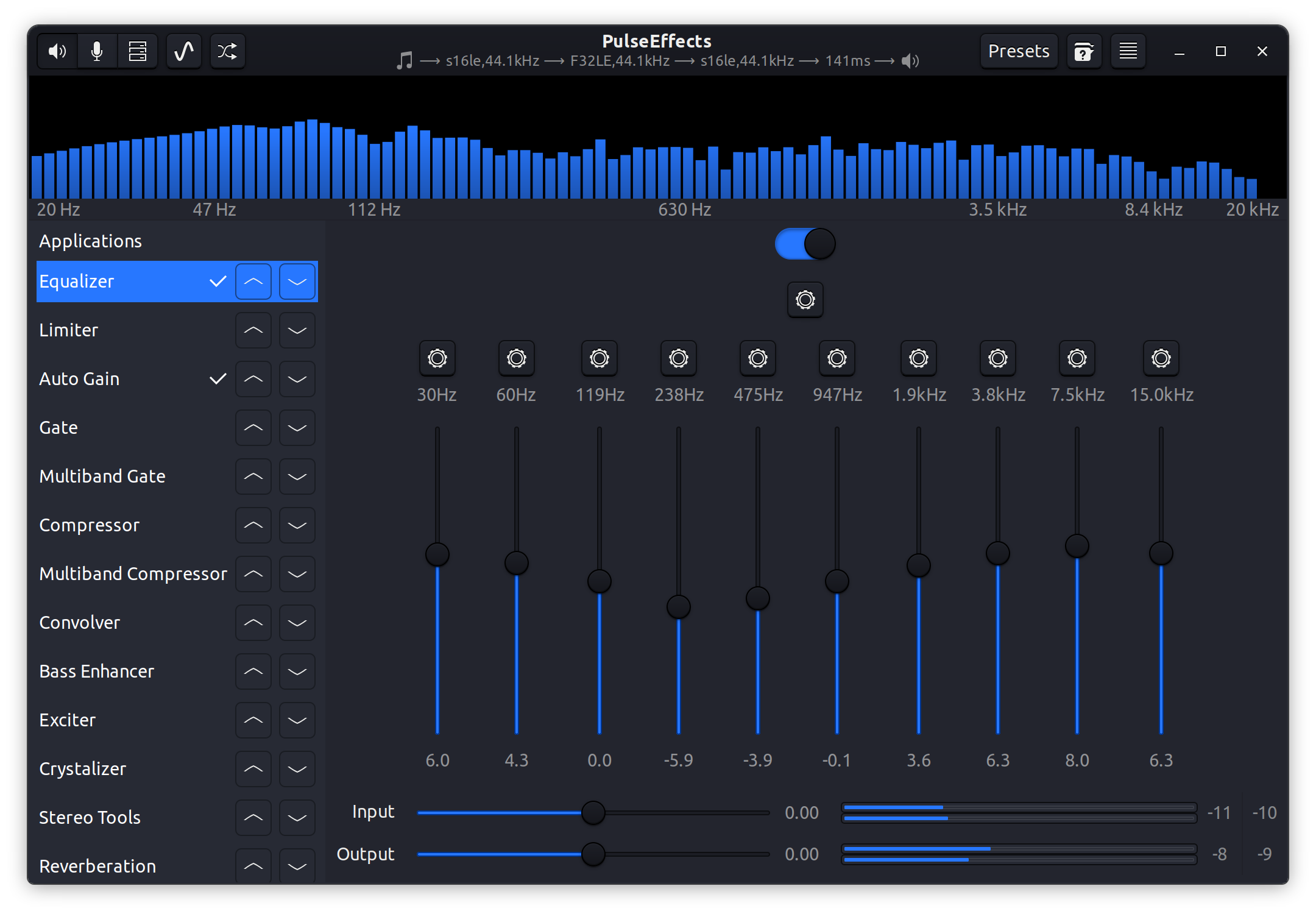
Task: Click the 7.5kHz gain slider knob
Action: (1077, 546)
